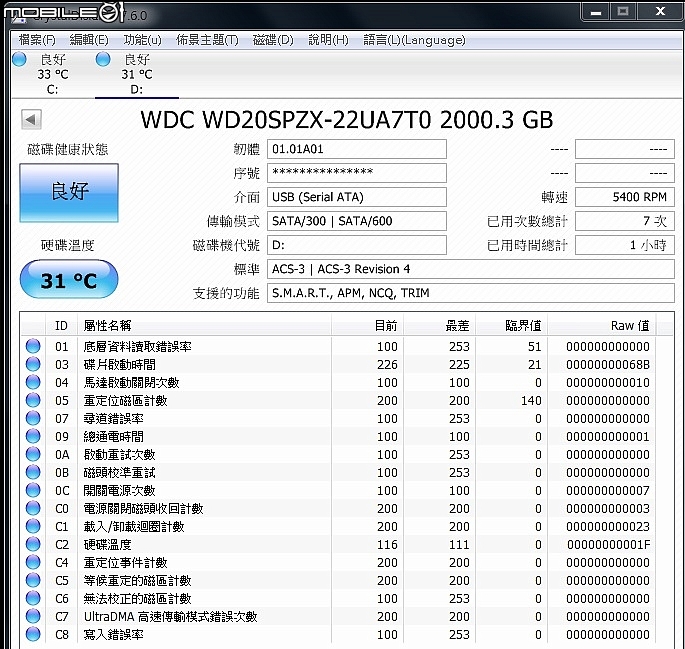Viewport: 685px width, 649px height.
Task: Click status orb of attribute 0A row
Action: click(33, 454)
